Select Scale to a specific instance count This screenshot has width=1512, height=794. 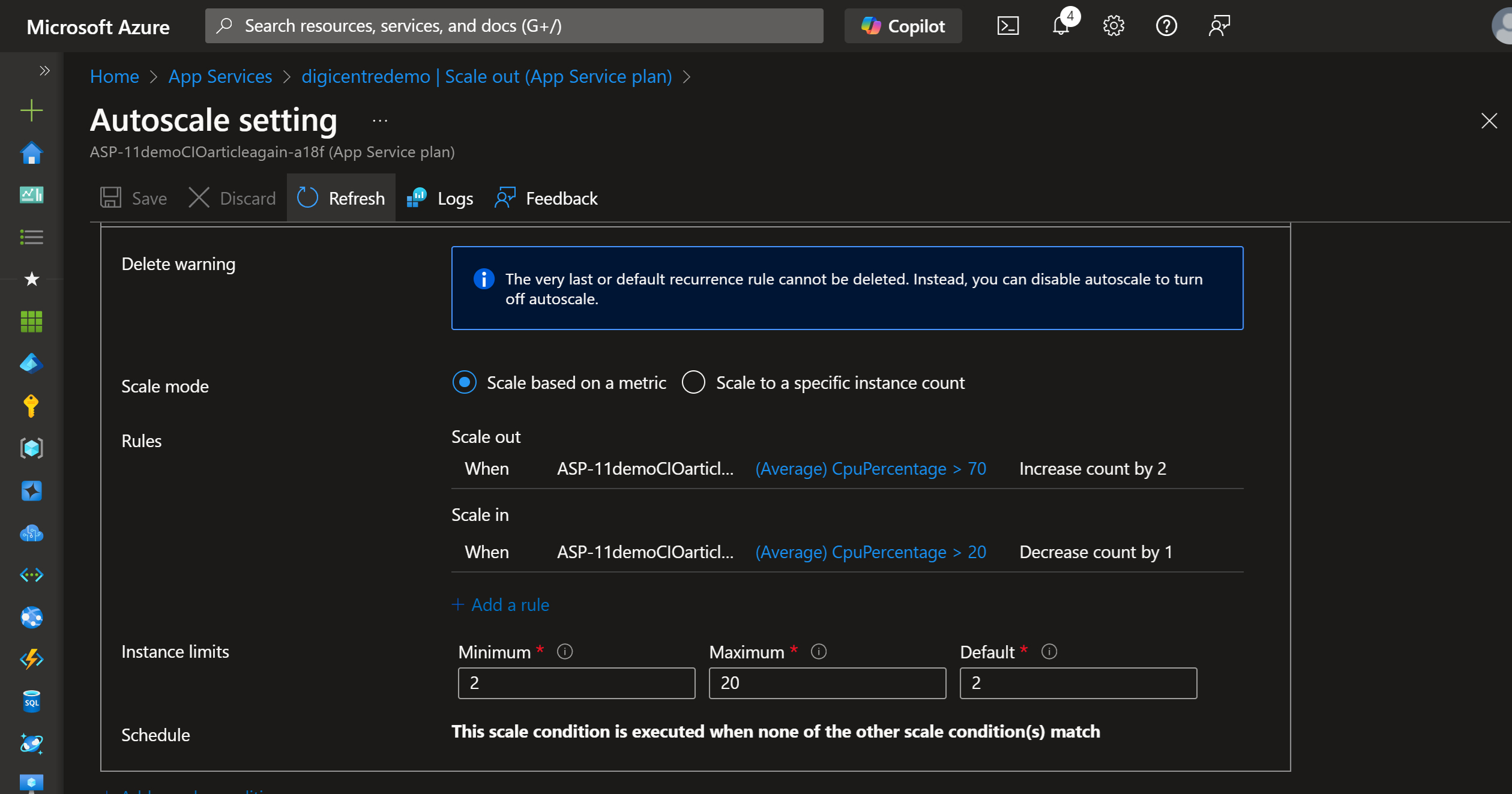[x=694, y=382]
